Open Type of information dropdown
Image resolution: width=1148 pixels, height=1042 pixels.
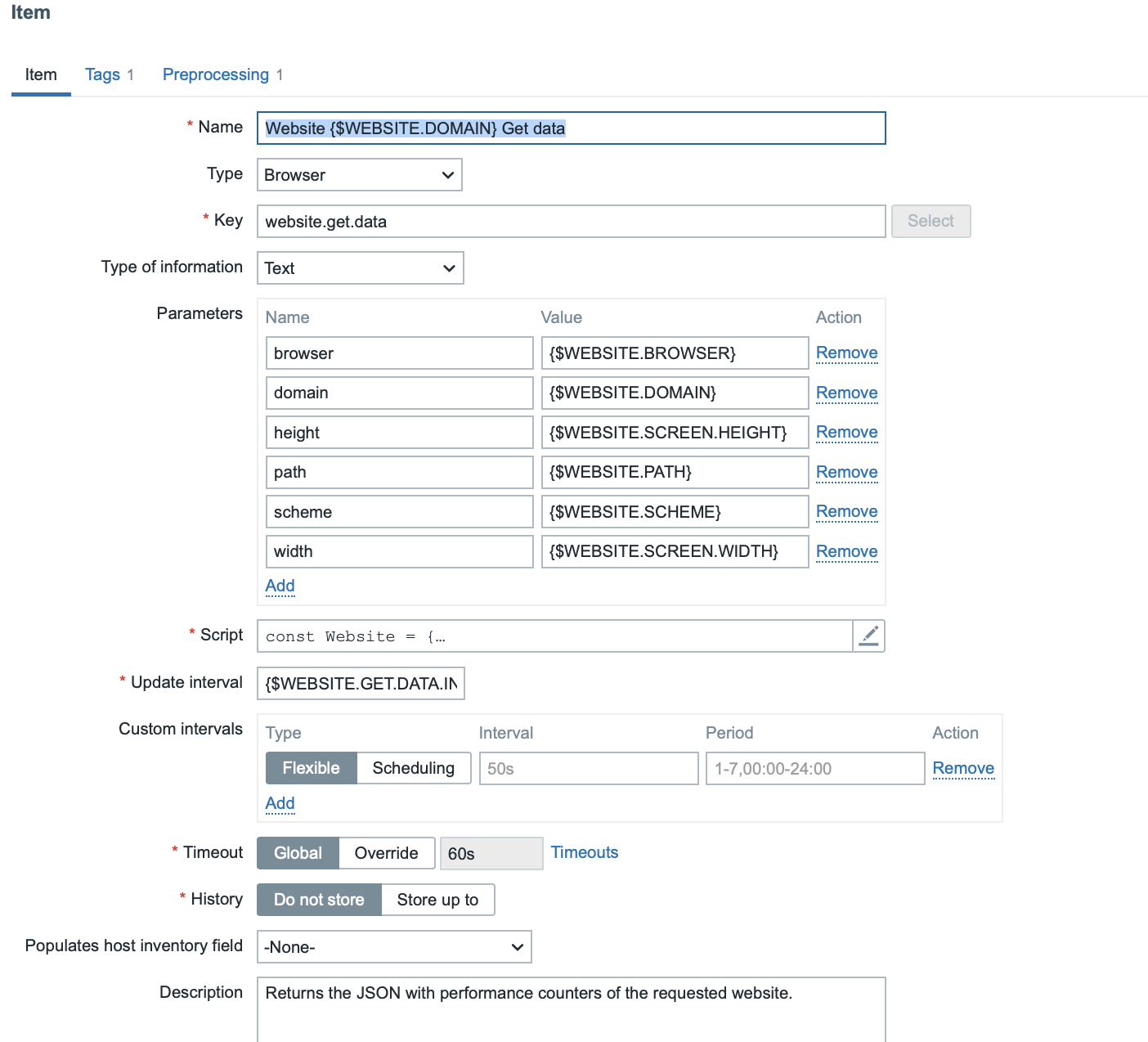click(x=360, y=268)
